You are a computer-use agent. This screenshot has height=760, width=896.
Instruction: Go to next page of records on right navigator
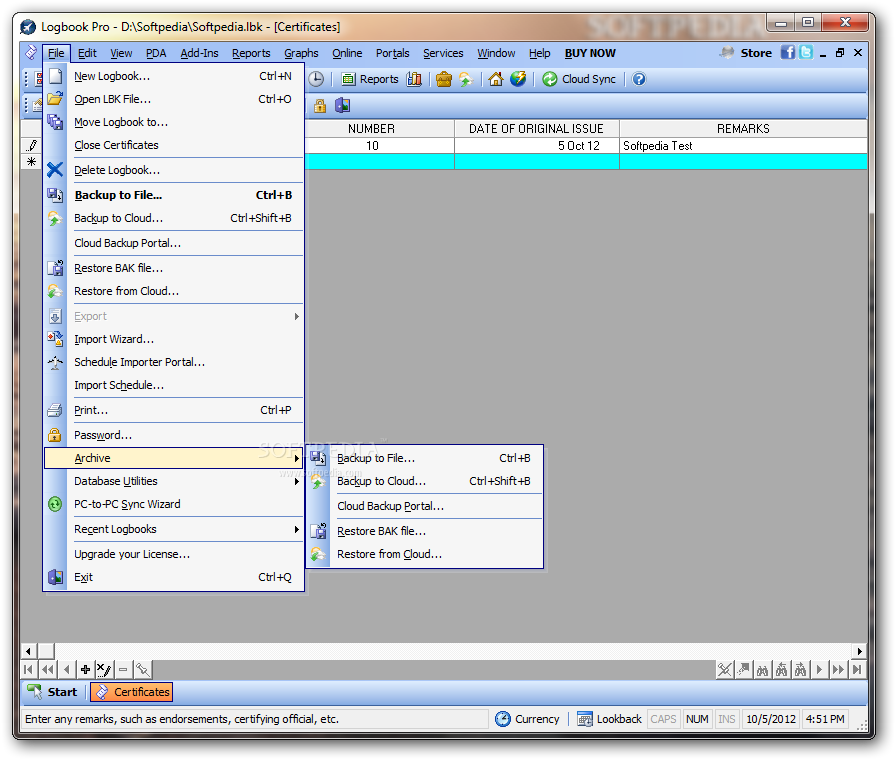838,669
